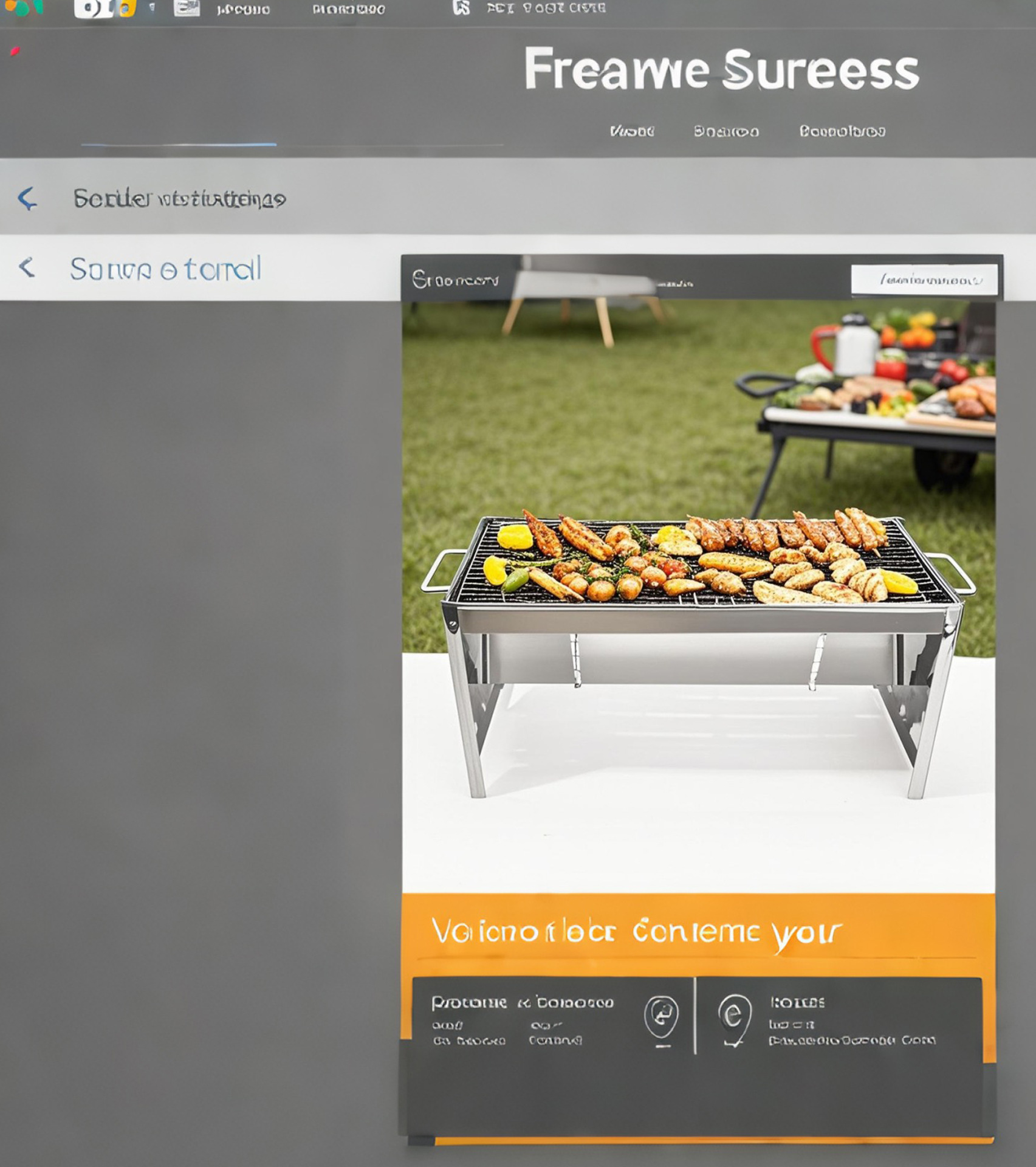1036x1167 pixels.
Task: Click the white and yellow toolbar icon
Action: click(105, 9)
